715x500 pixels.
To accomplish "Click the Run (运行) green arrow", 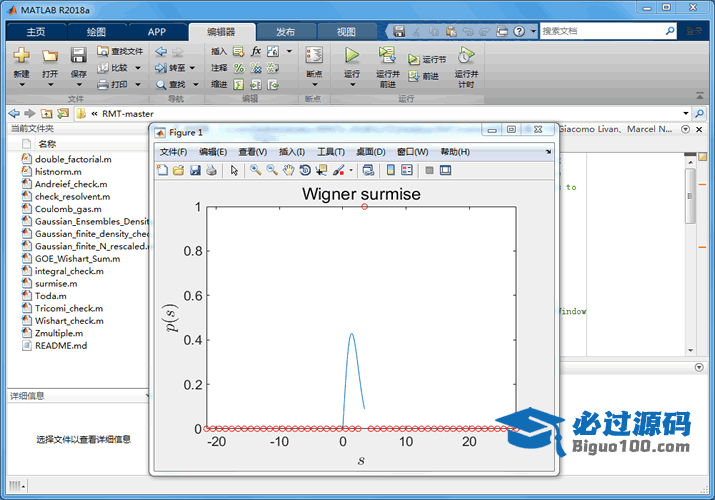I will (352, 55).
